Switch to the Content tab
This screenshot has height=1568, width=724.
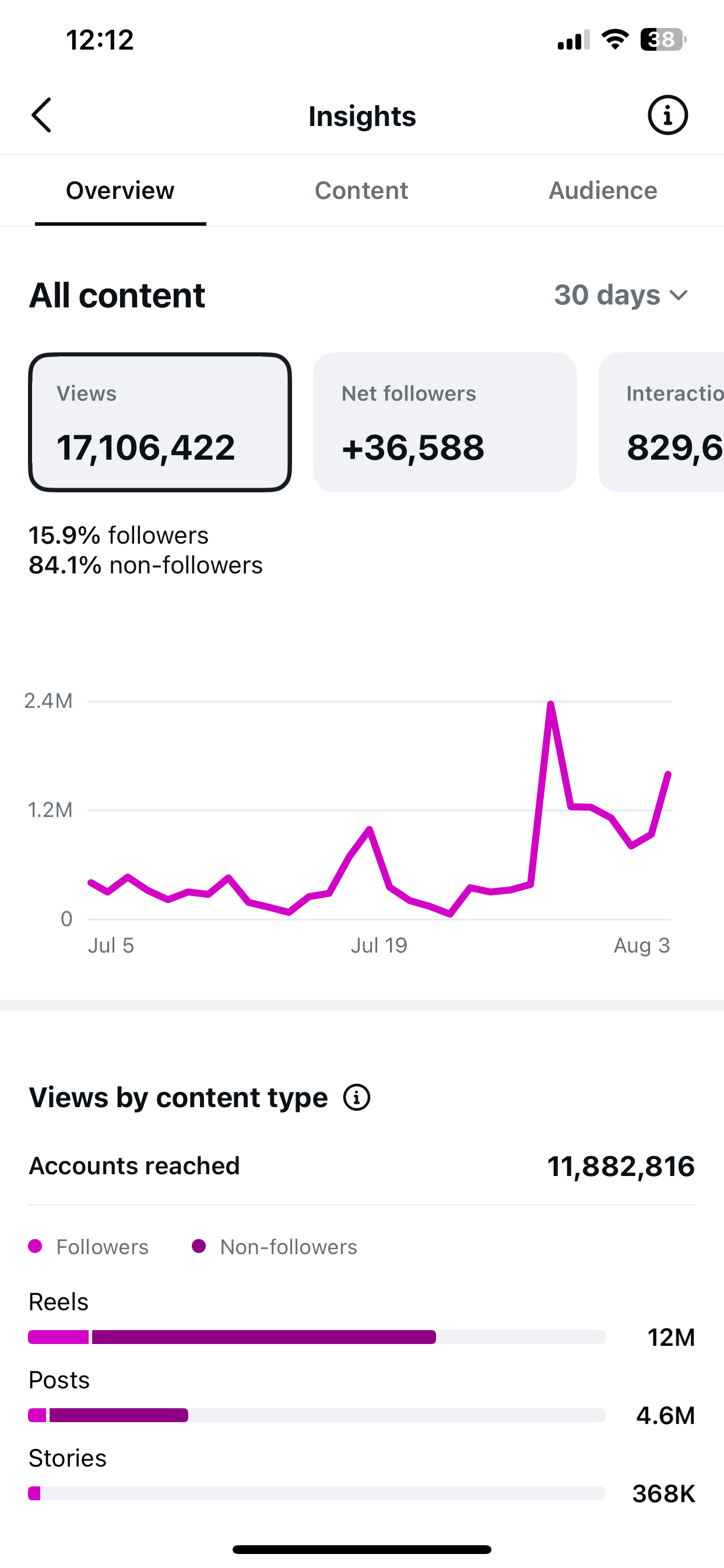pos(361,191)
